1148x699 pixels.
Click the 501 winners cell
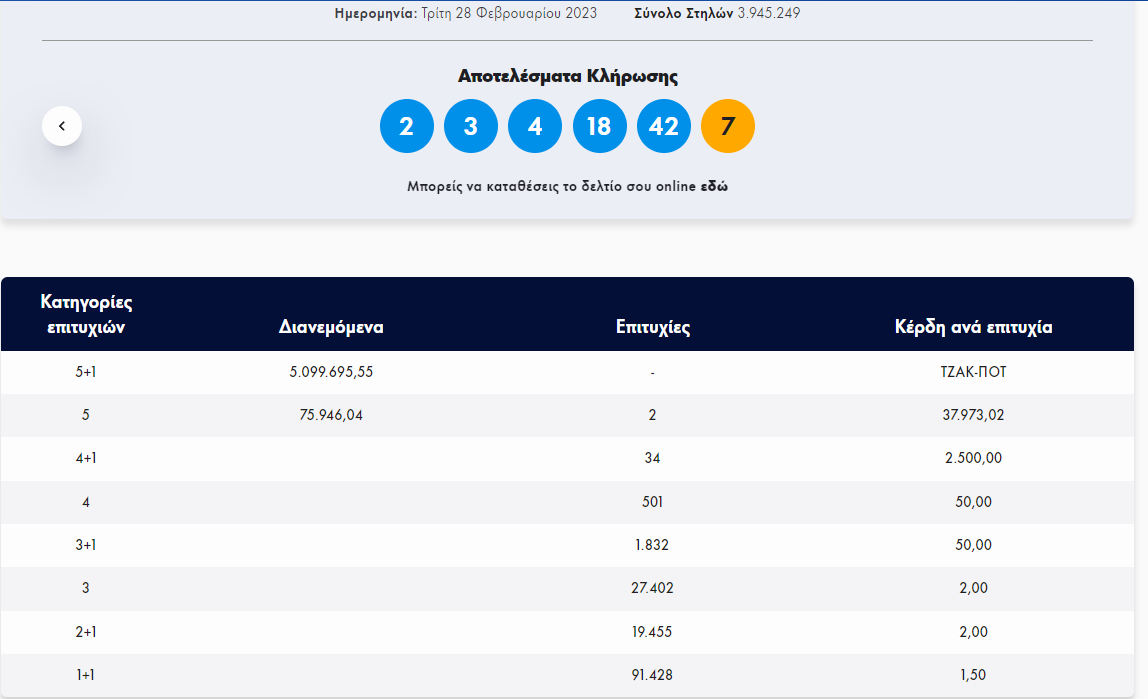[x=652, y=502]
